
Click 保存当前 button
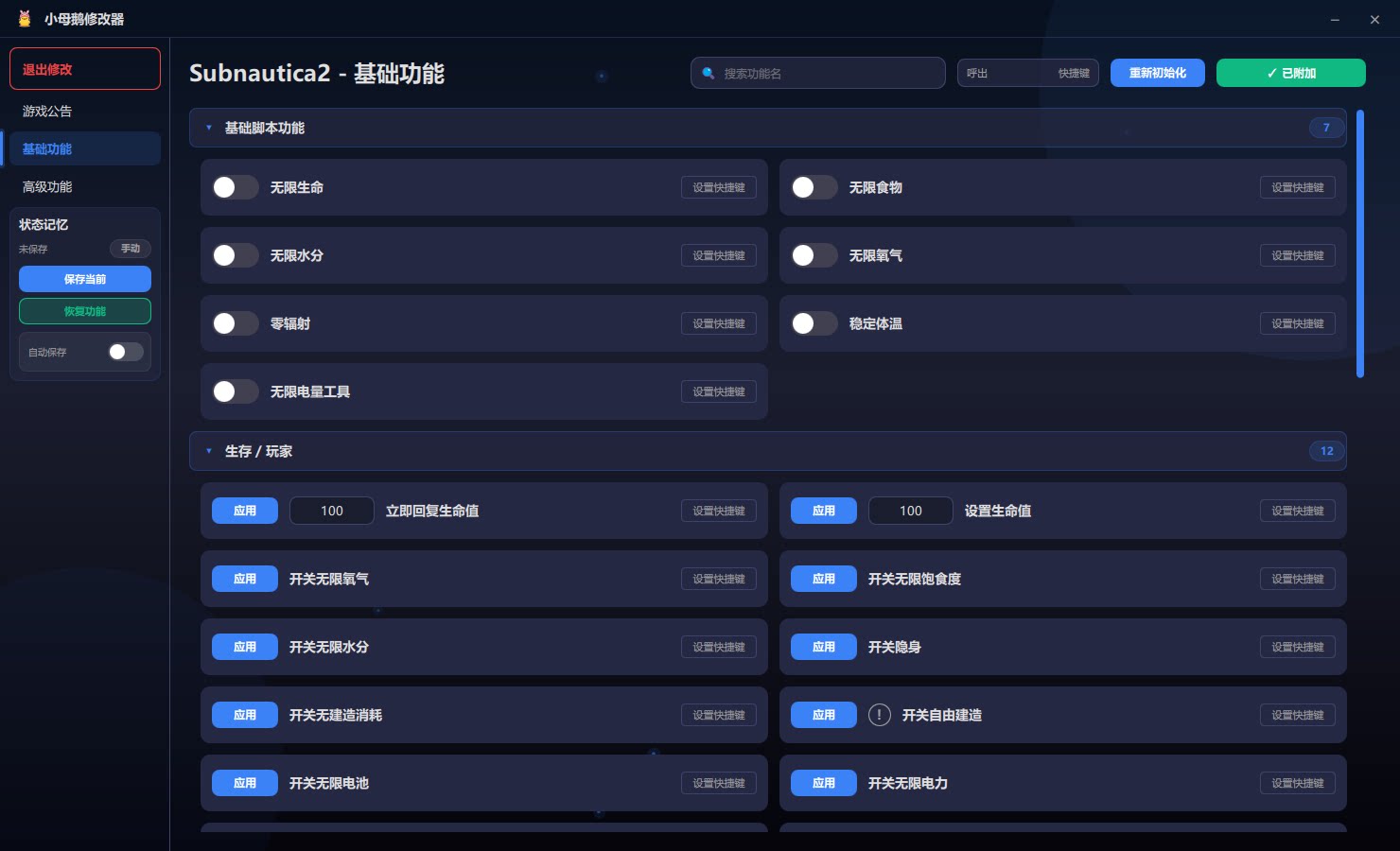(x=85, y=279)
